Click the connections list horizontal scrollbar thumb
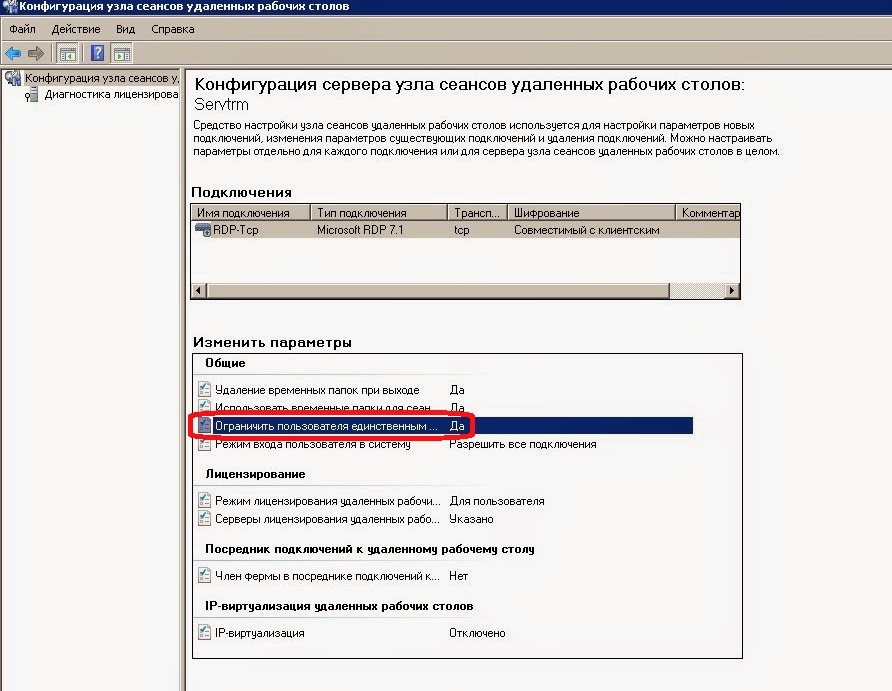 tap(438, 291)
